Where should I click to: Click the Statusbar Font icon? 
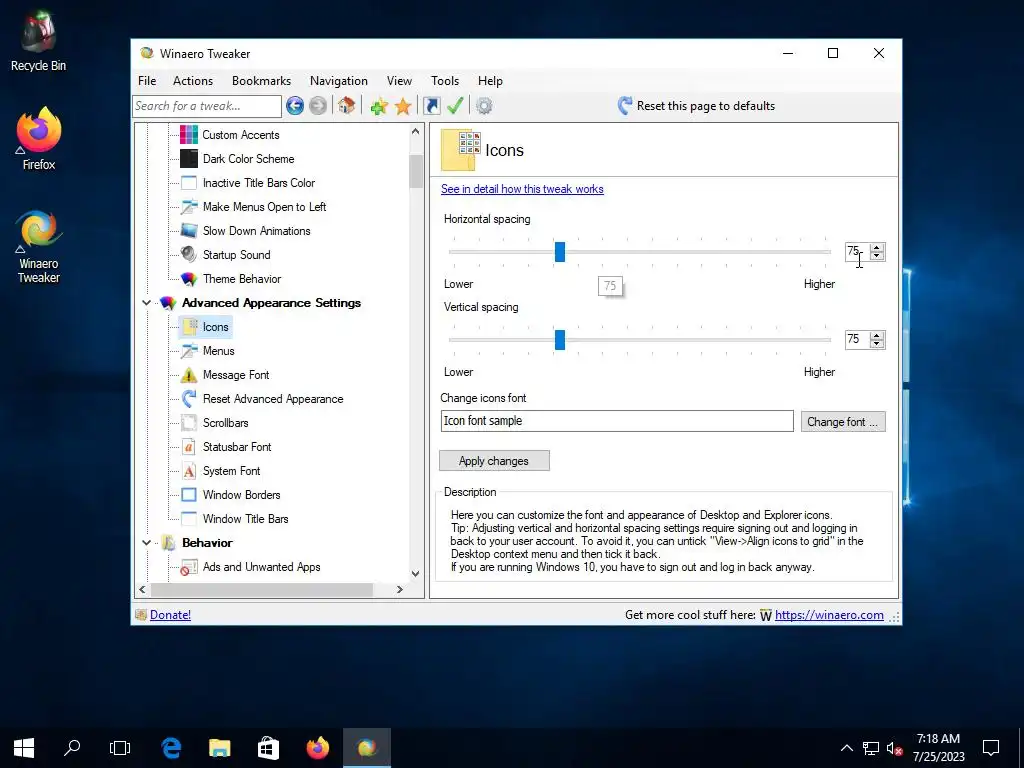point(189,447)
